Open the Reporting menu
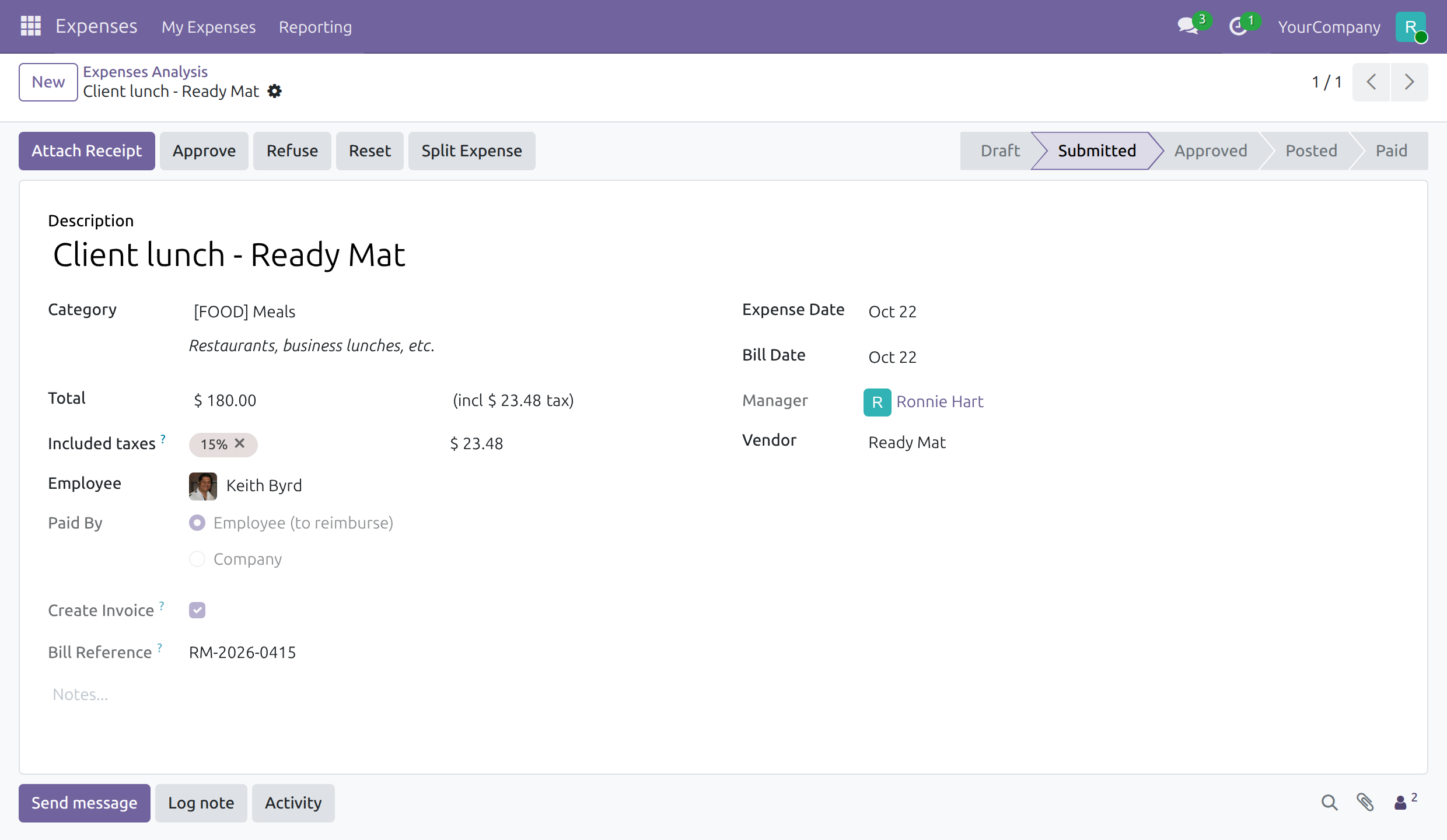1447x840 pixels. point(315,27)
